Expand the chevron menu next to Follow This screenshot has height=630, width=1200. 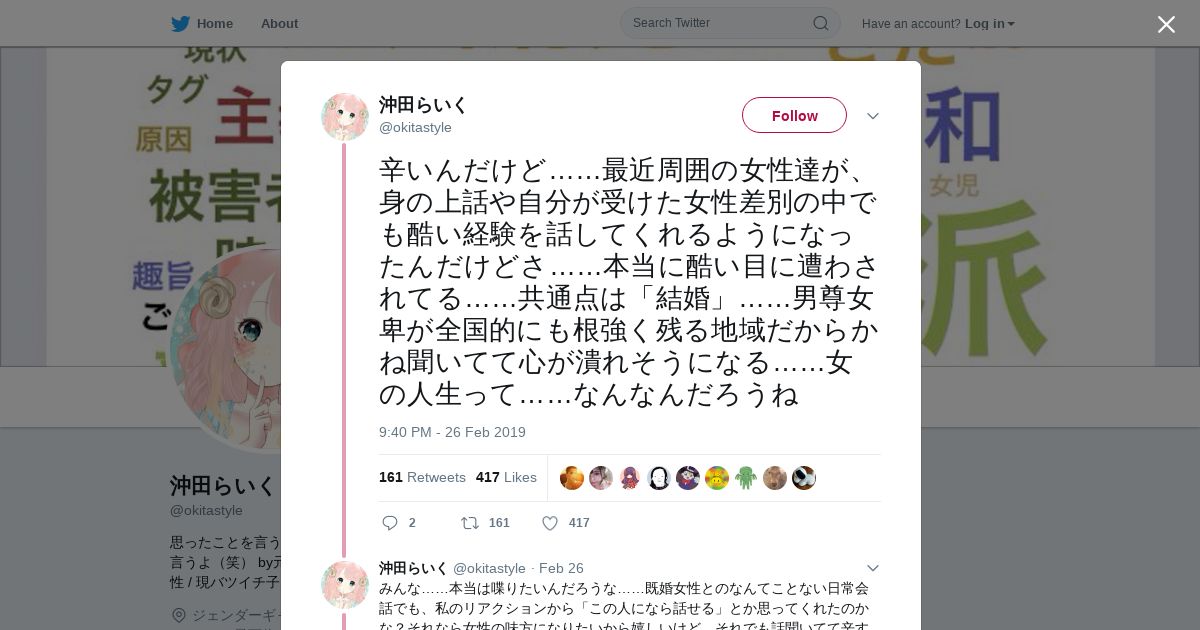coord(873,116)
